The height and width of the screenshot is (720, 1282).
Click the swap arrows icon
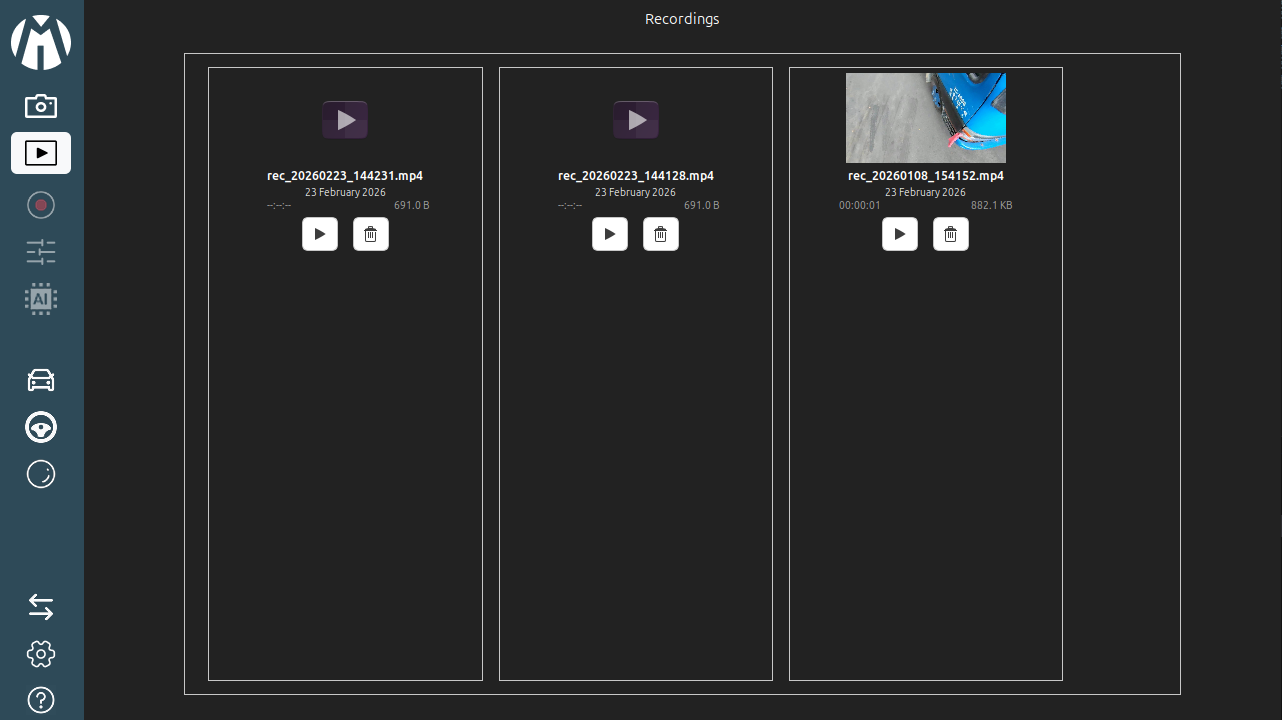41,607
